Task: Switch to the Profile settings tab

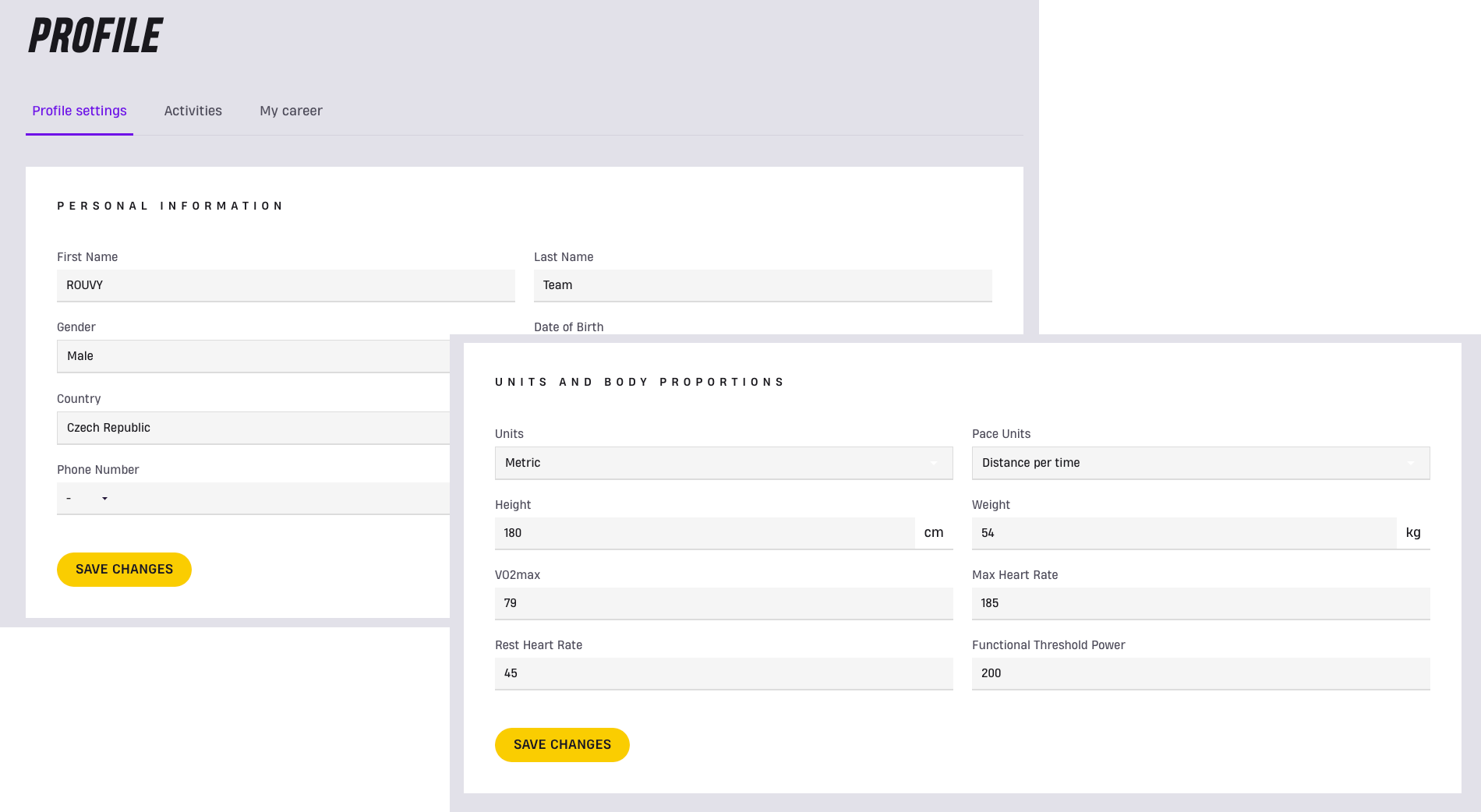Action: pyautogui.click(x=79, y=111)
